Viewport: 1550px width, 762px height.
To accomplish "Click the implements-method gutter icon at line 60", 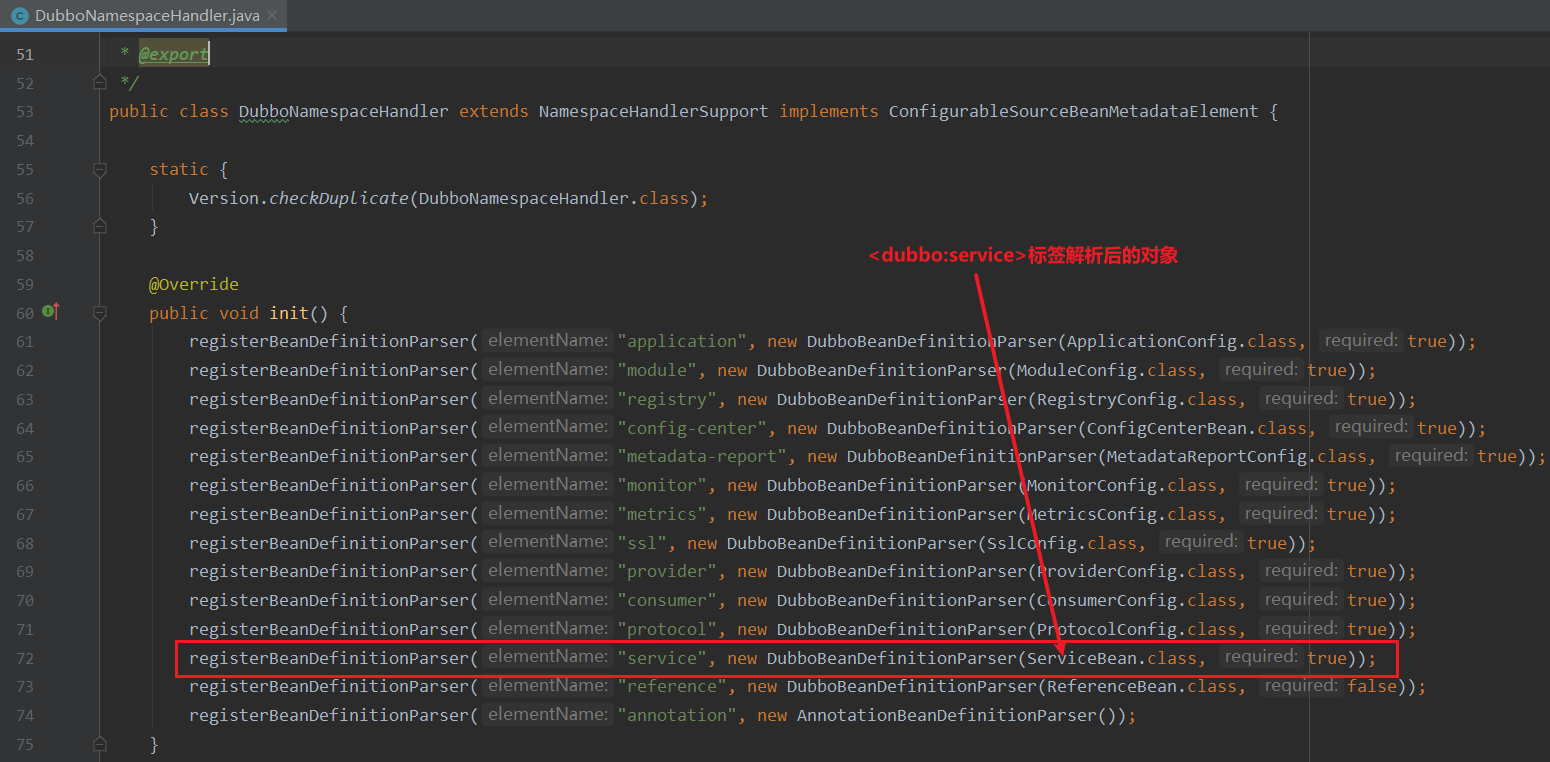I will coord(50,312).
